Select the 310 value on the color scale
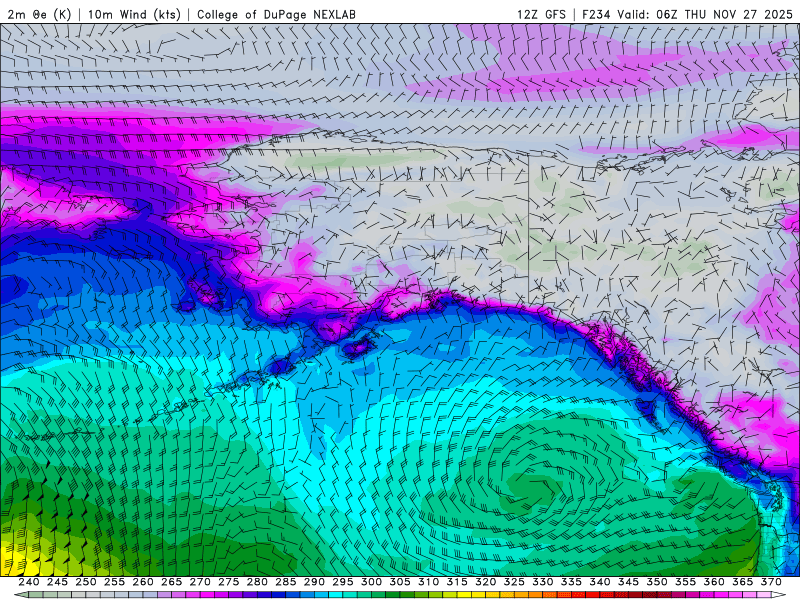The height and width of the screenshot is (600, 800). (429, 582)
